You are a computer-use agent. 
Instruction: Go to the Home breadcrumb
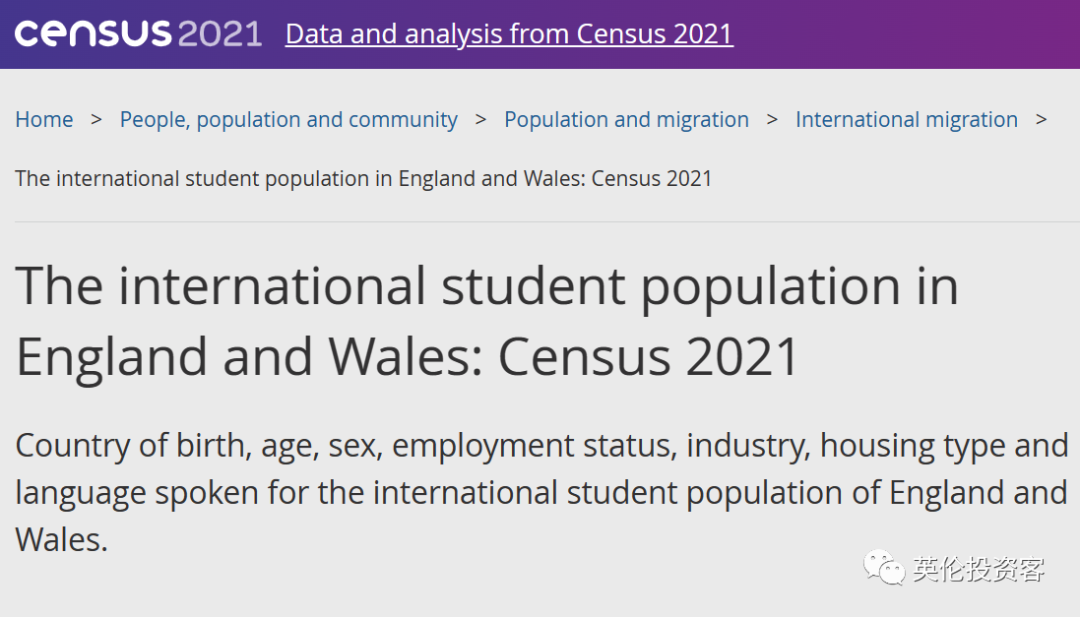coord(44,120)
